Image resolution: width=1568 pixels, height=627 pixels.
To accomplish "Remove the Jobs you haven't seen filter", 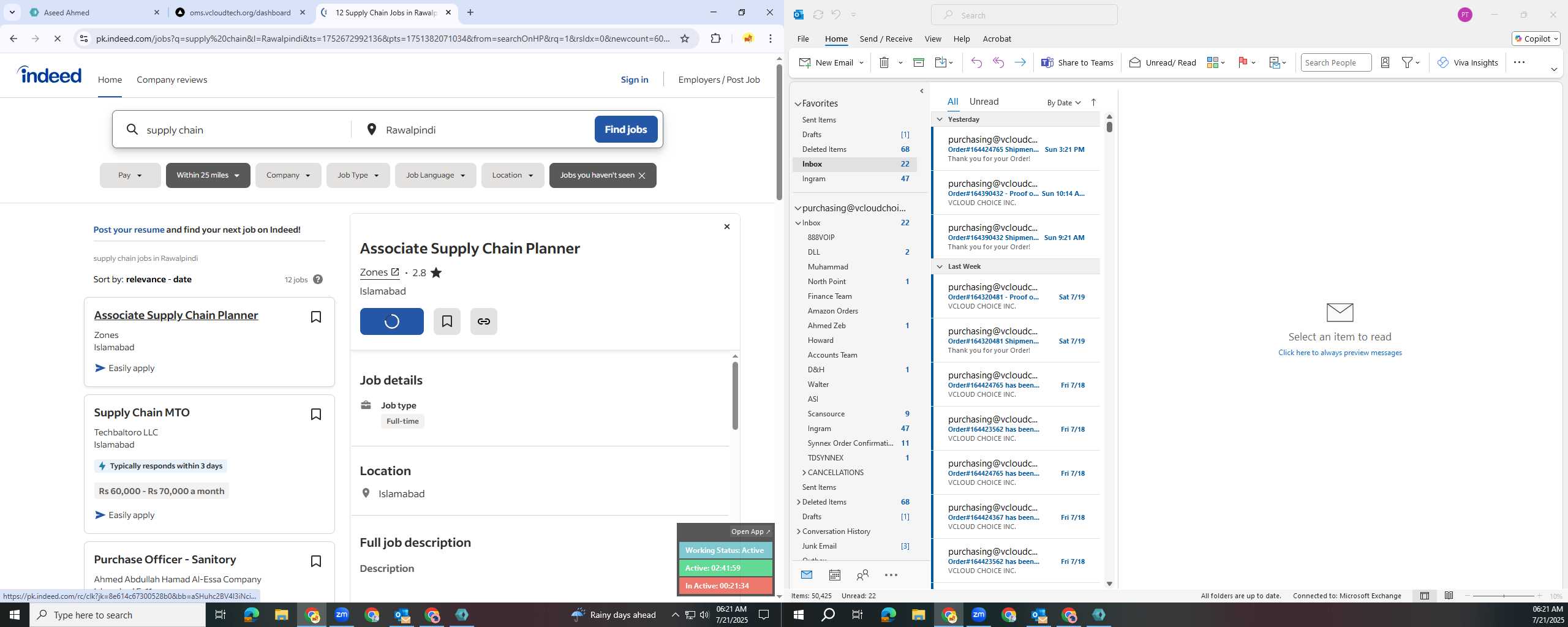I will click(642, 176).
